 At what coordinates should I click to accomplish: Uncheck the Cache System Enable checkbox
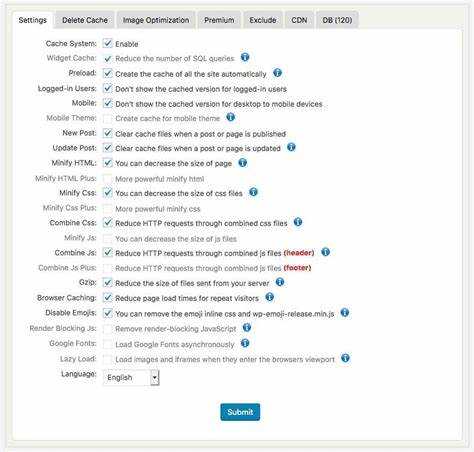(107, 43)
